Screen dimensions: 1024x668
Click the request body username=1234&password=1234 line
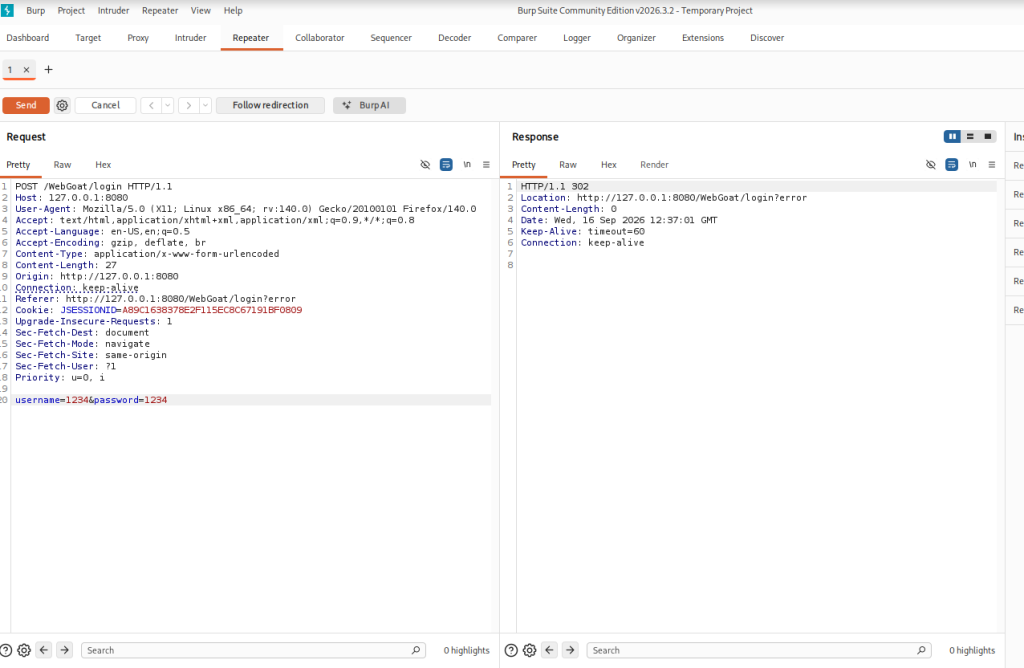[91, 400]
